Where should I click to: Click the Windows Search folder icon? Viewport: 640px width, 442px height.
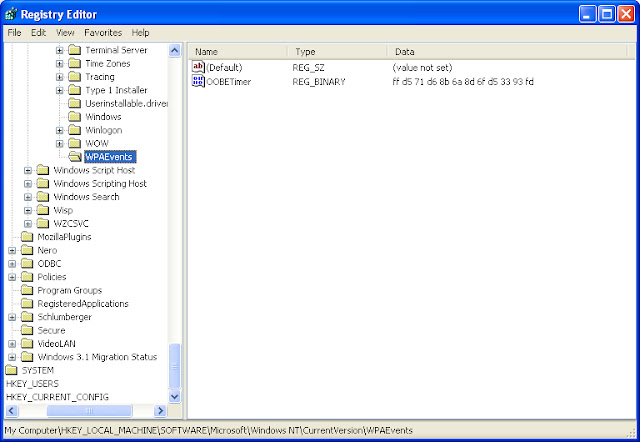(43, 197)
